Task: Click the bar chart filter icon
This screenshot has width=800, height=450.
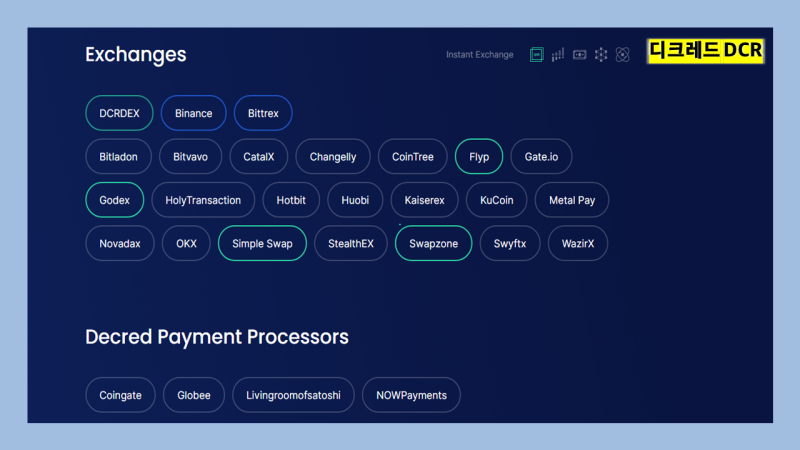Action: click(558, 55)
